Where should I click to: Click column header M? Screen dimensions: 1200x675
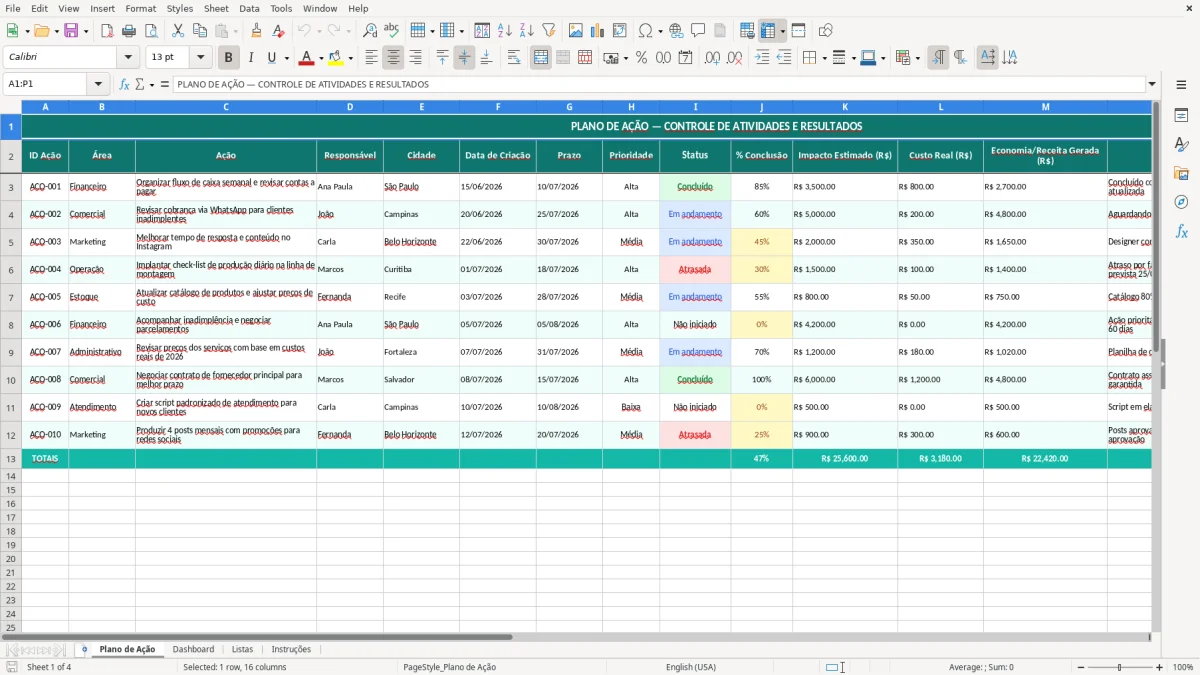point(1045,106)
